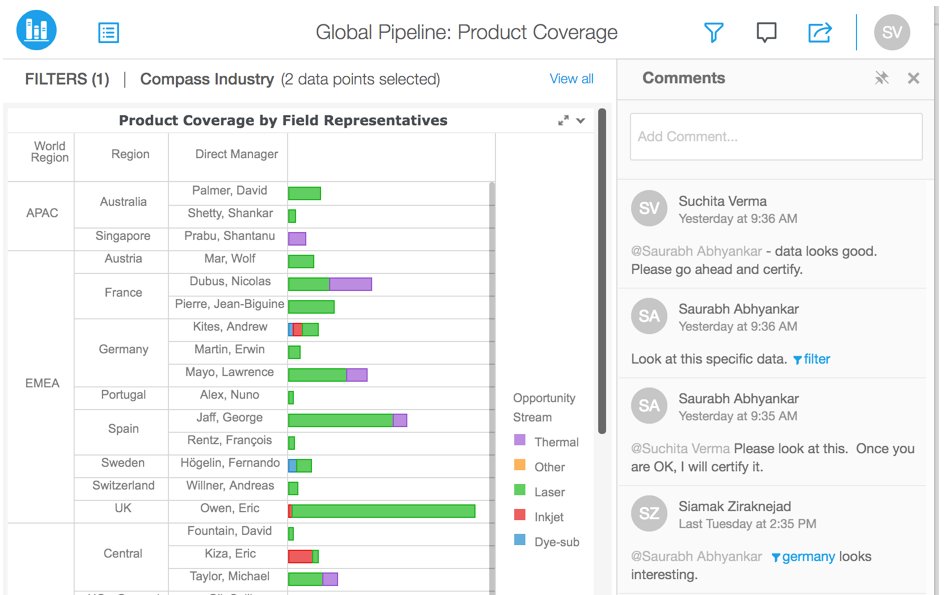The width and height of the screenshot is (944, 595).
Task: Click the World Region column header
Action: point(41,155)
